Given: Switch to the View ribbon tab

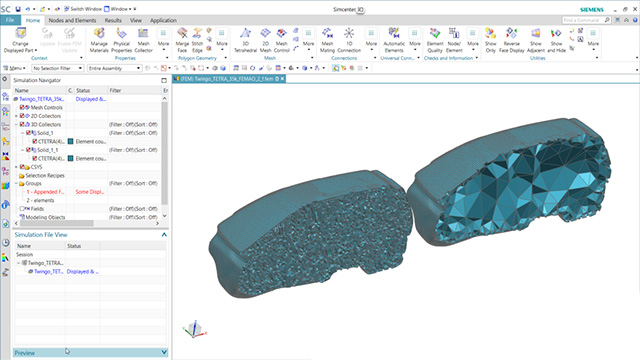Looking at the screenshot, I should [x=136, y=20].
